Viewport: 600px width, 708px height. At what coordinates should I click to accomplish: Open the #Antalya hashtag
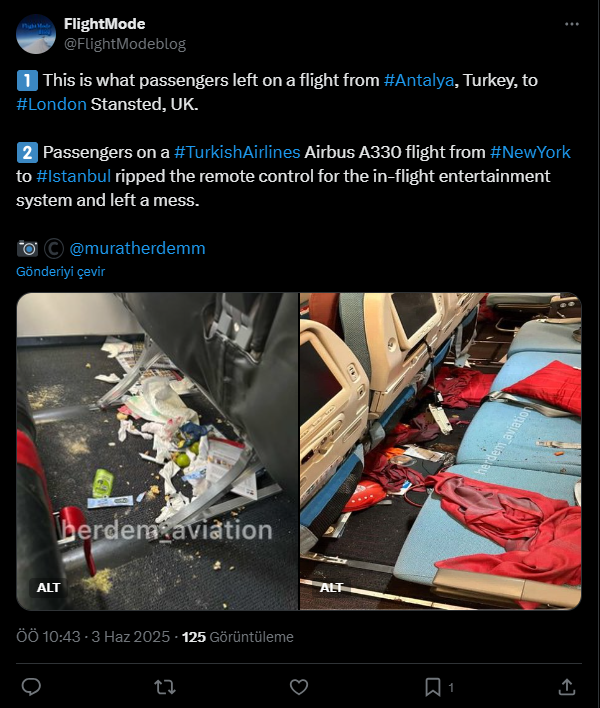(419, 80)
